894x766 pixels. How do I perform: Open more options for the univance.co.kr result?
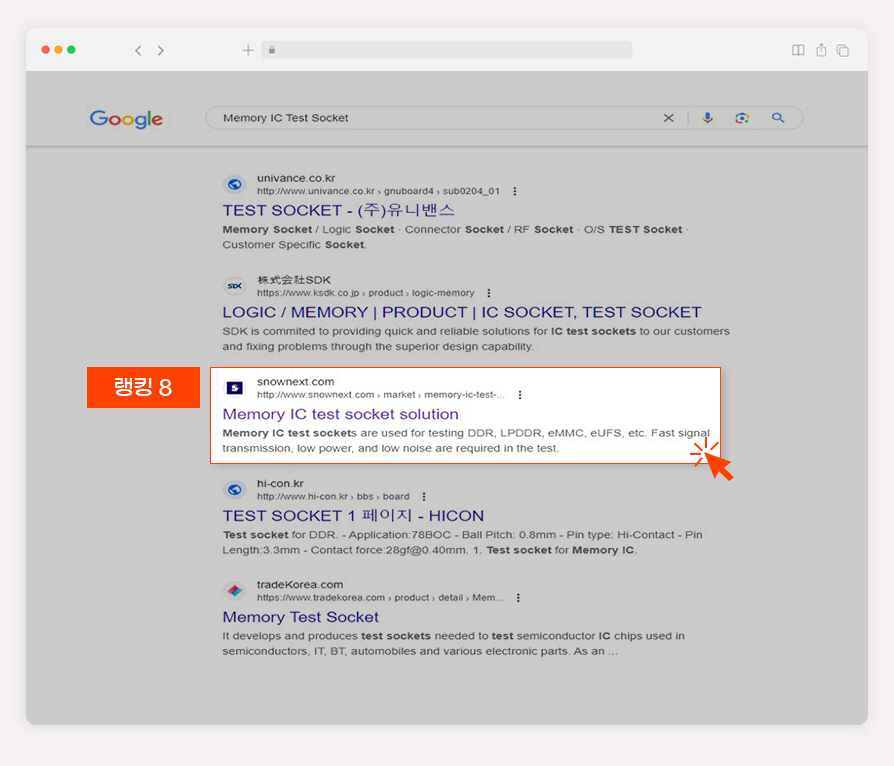point(515,191)
